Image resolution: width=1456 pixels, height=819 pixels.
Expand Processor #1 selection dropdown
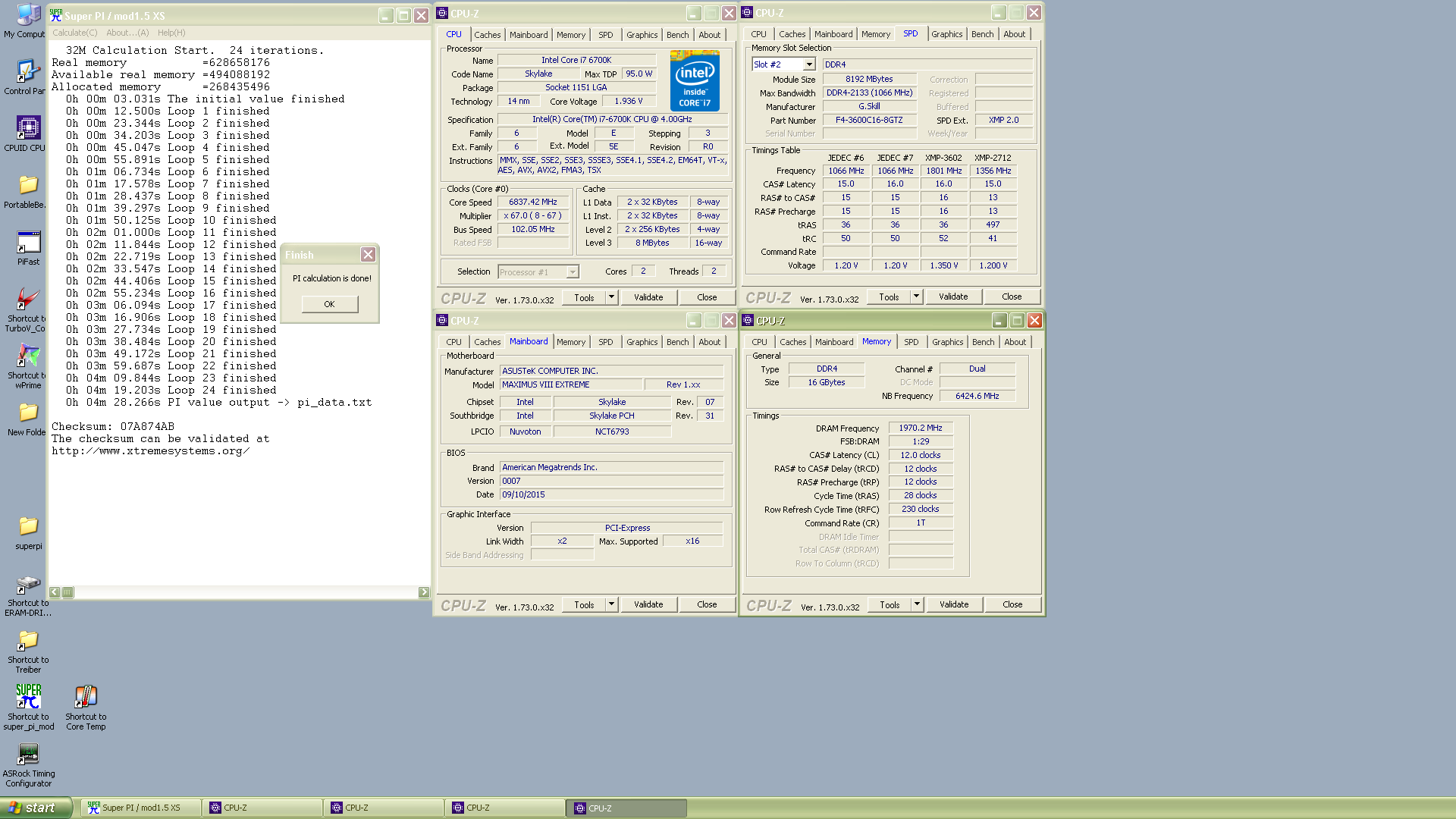tap(573, 271)
